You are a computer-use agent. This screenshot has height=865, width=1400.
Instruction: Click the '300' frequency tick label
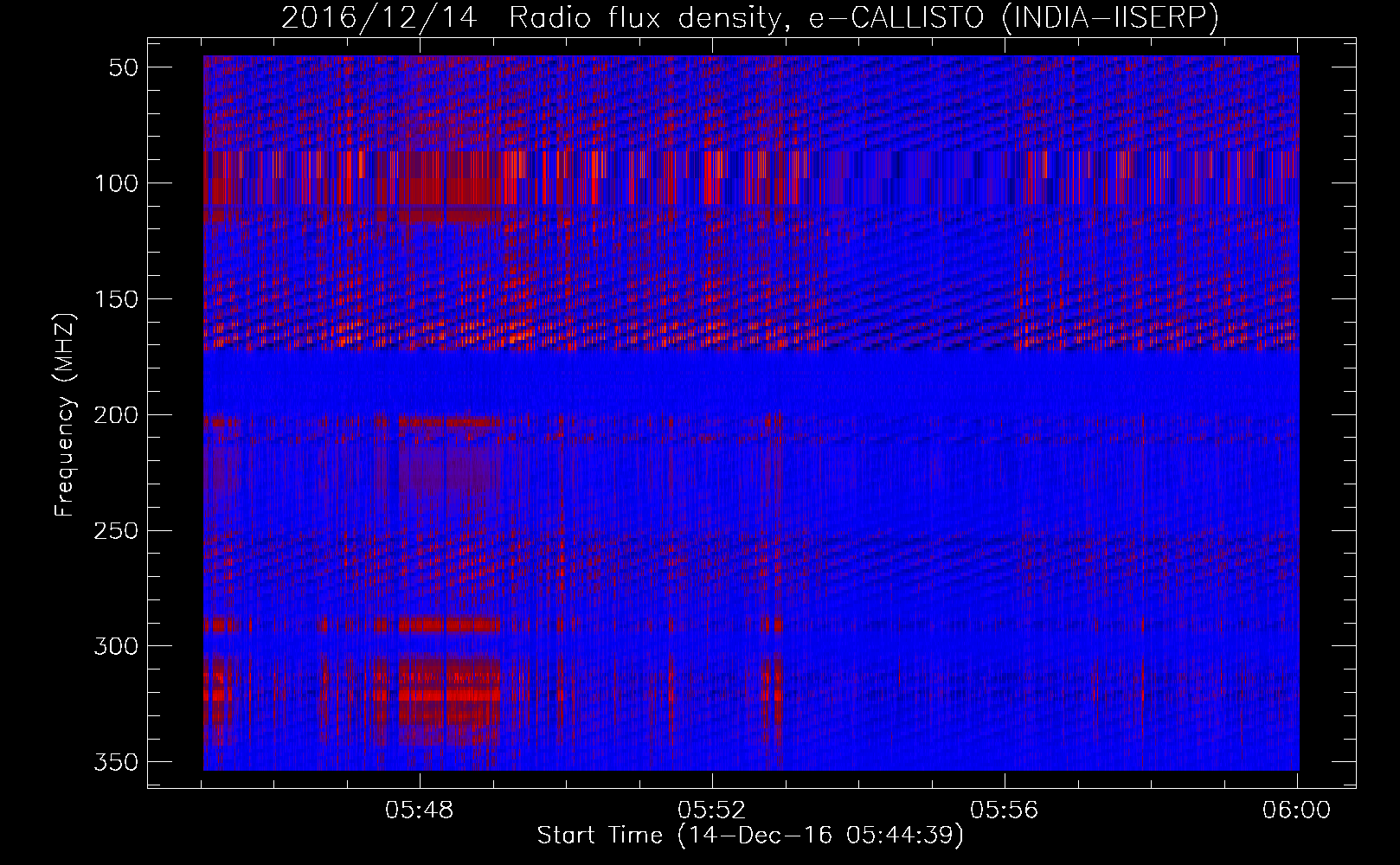[117, 646]
